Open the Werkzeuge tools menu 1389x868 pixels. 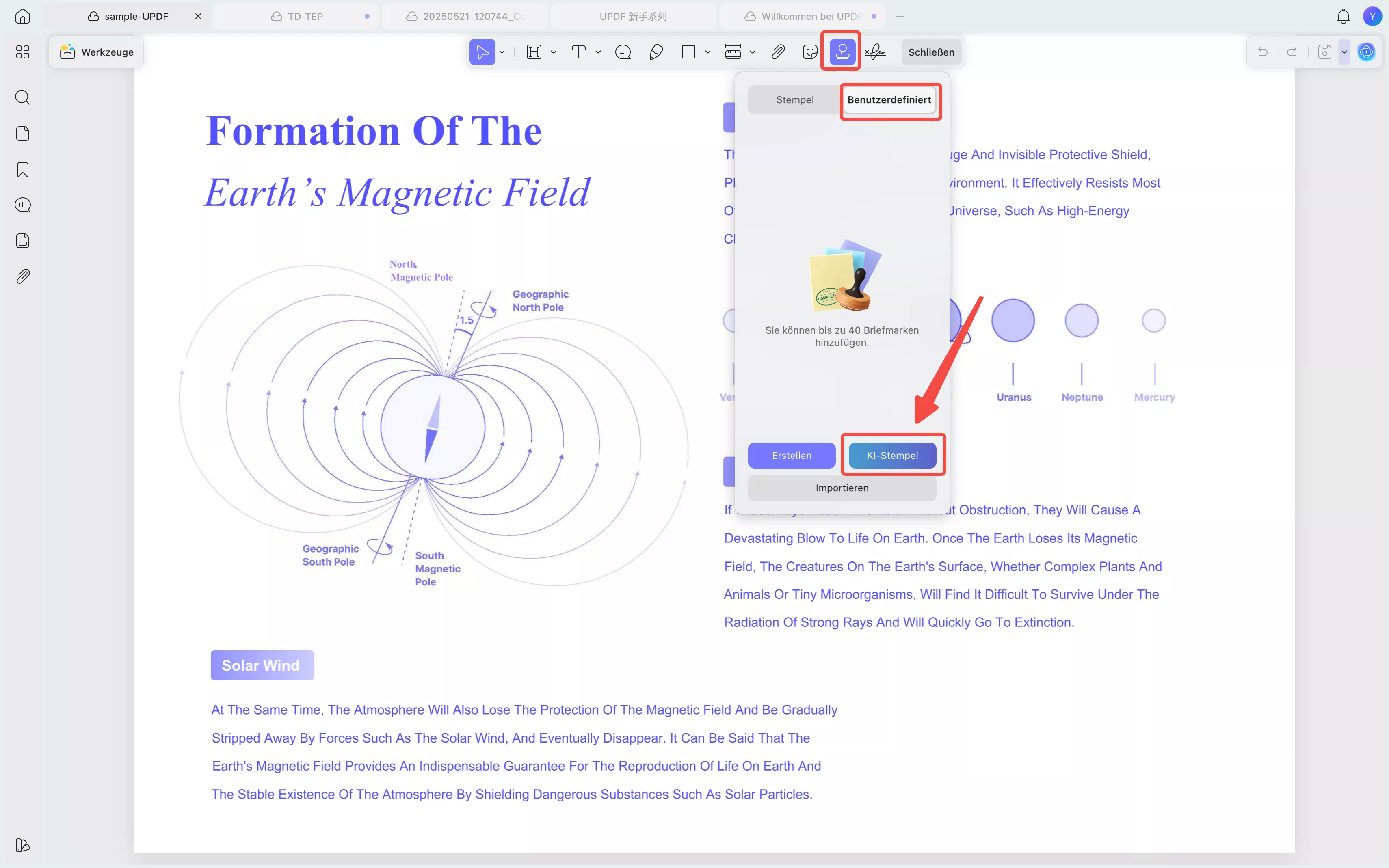(x=97, y=52)
